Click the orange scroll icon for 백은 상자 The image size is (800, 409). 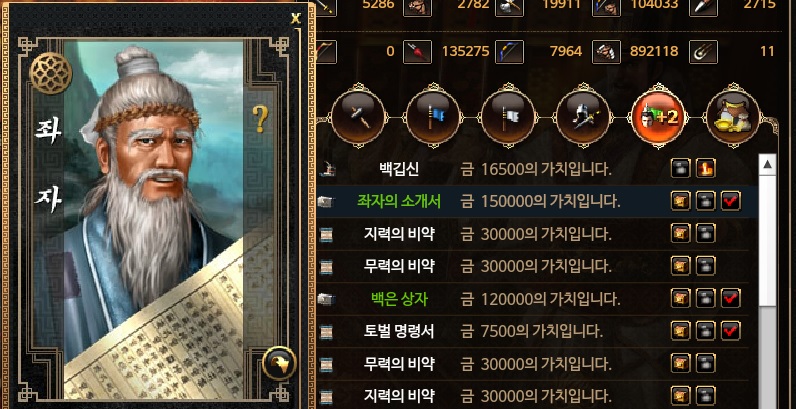point(681,298)
